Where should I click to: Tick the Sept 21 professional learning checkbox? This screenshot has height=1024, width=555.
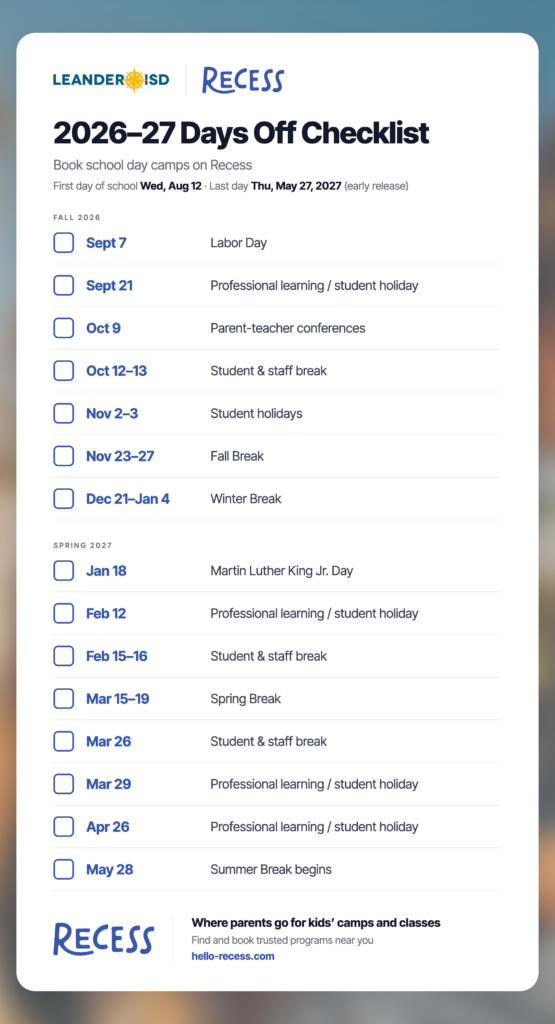click(63, 285)
